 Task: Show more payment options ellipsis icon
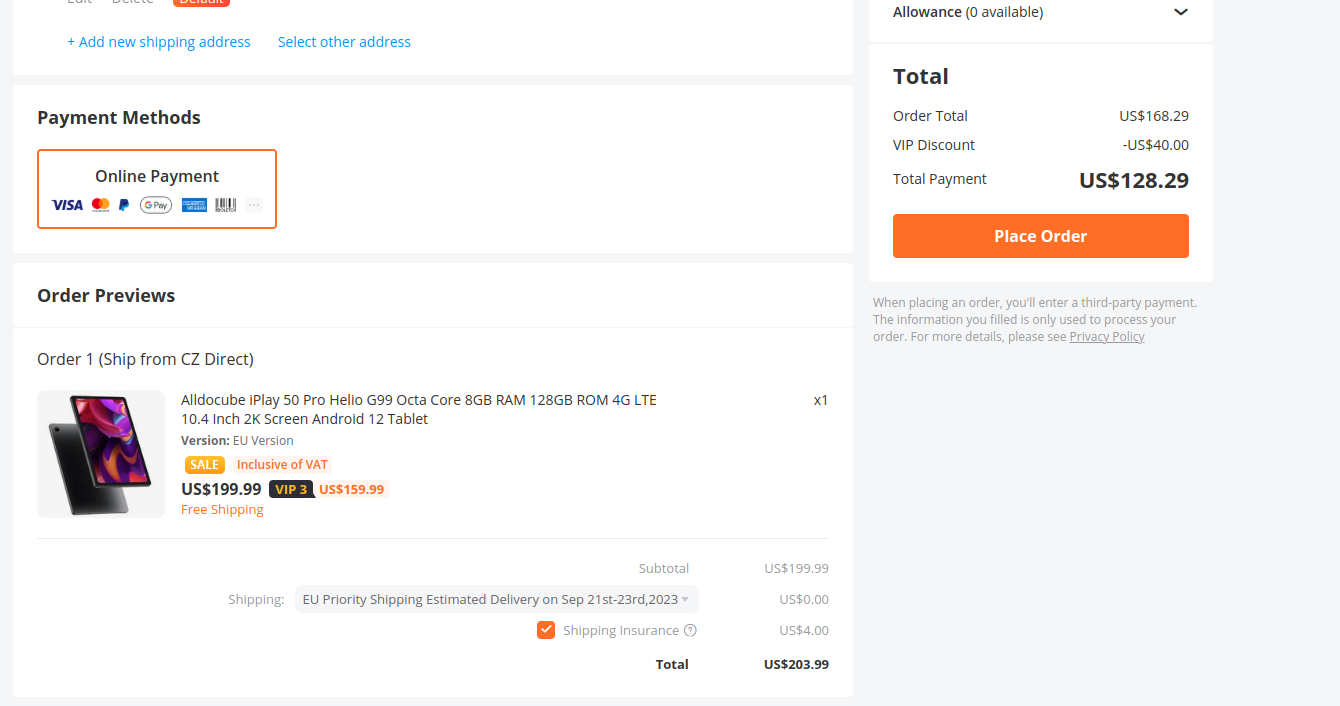point(254,205)
